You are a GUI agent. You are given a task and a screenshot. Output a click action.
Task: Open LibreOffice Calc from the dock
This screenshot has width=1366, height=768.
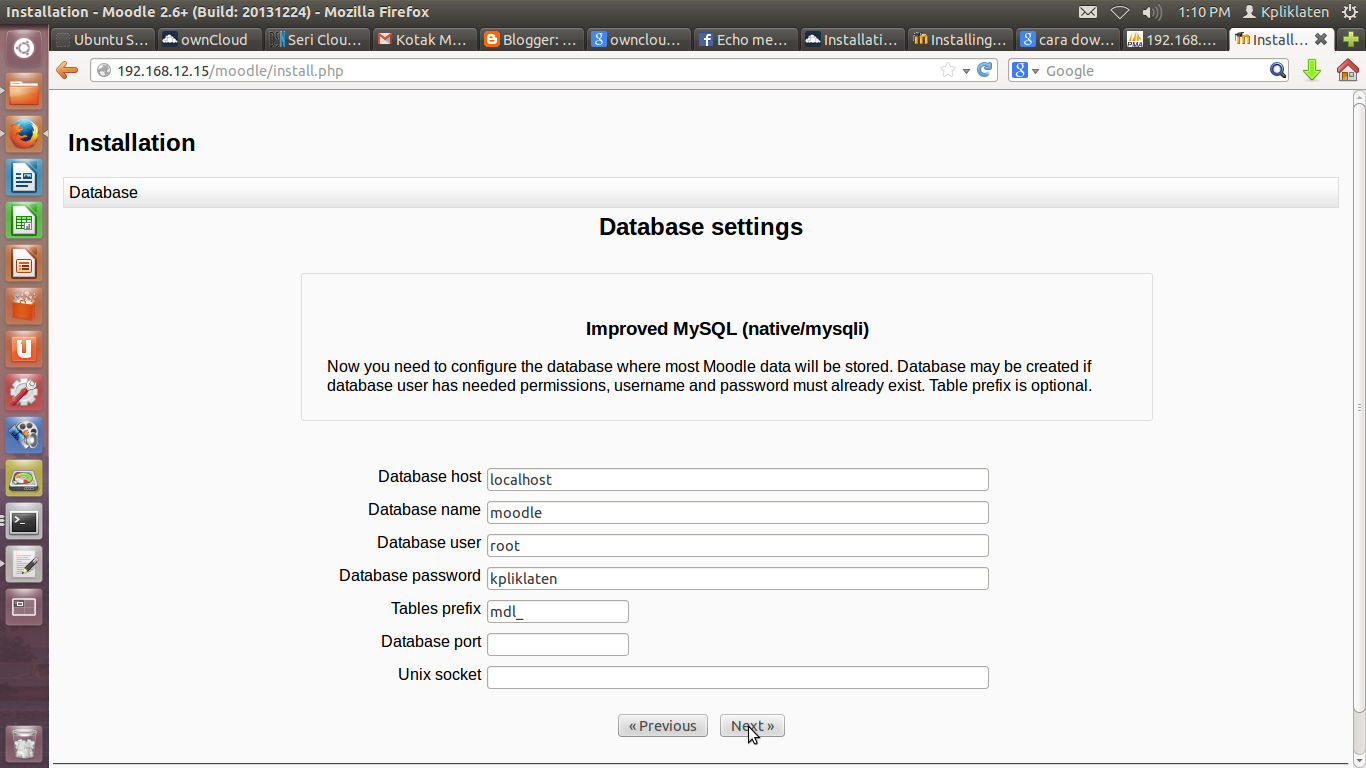23,219
